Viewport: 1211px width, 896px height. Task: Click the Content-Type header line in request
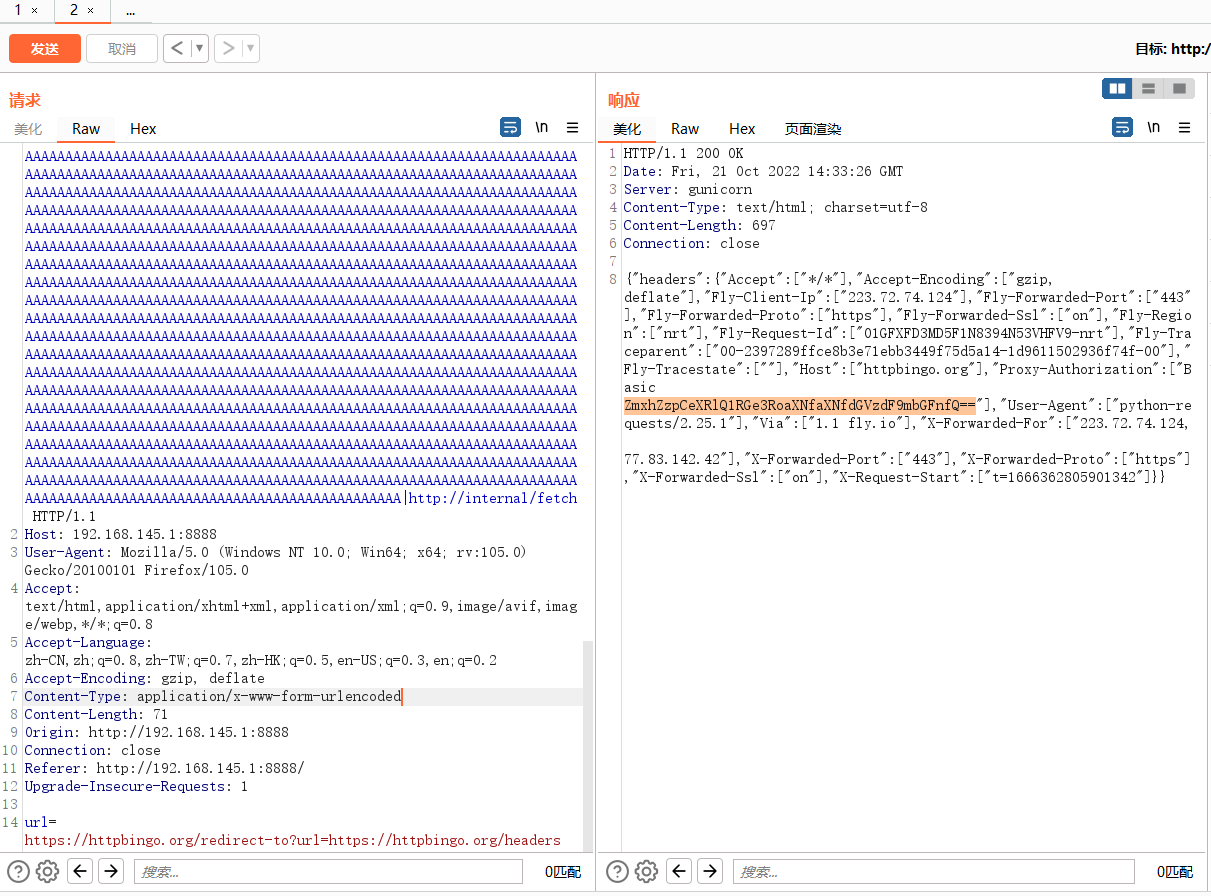pyautogui.click(x=213, y=696)
